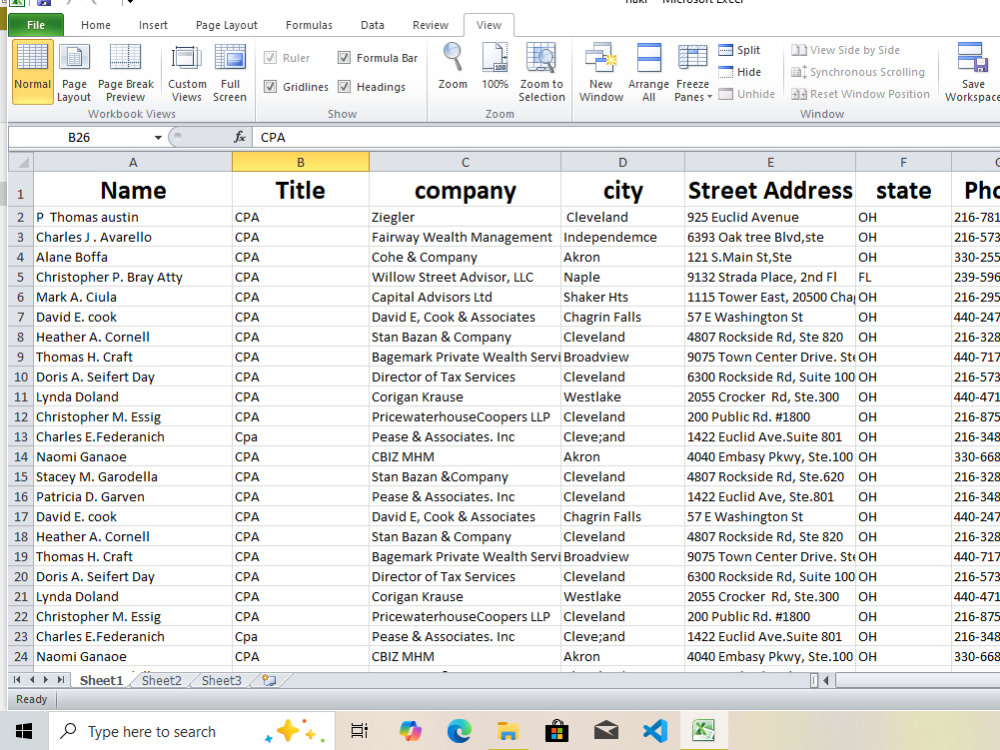
Task: Open Visual Studio Code from taskbar
Action: [x=655, y=731]
